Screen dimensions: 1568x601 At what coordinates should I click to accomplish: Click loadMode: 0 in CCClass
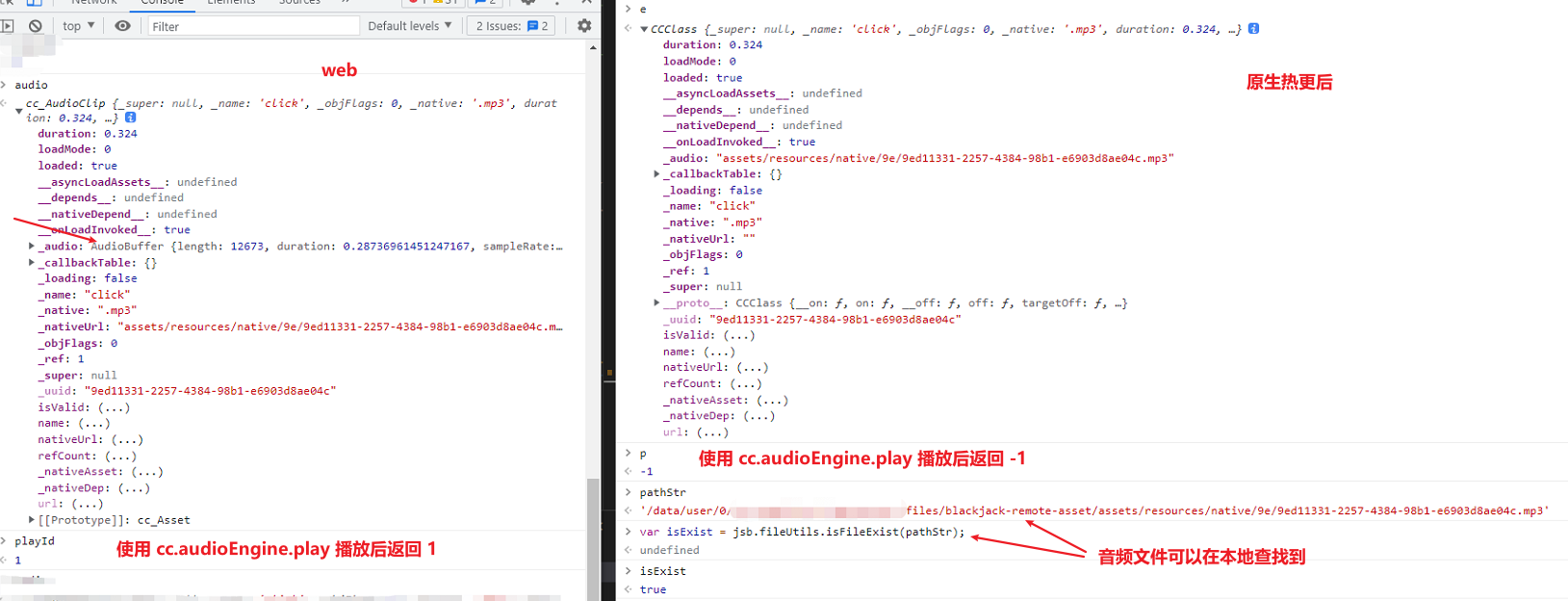click(x=700, y=61)
